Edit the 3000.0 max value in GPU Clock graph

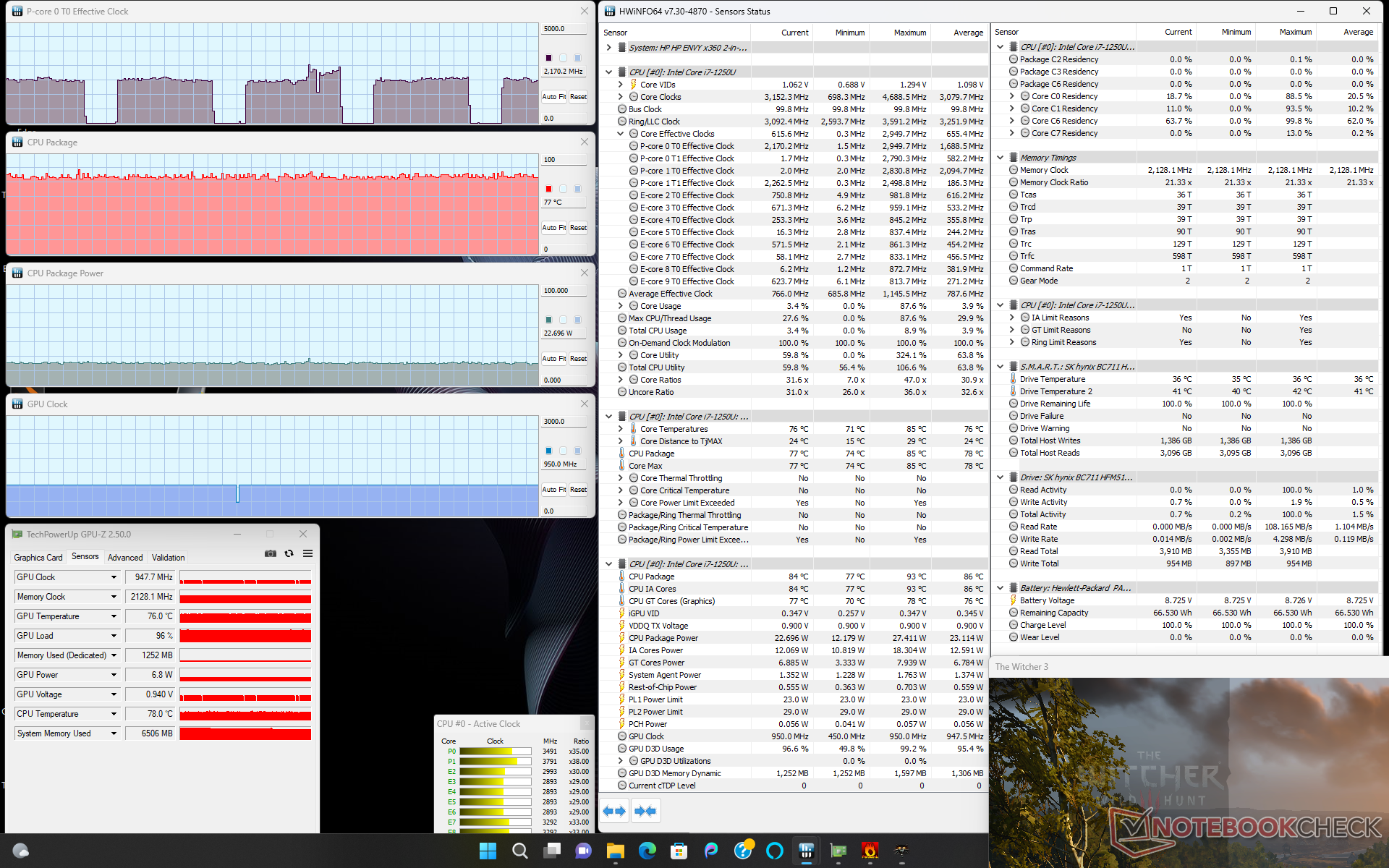click(x=565, y=422)
